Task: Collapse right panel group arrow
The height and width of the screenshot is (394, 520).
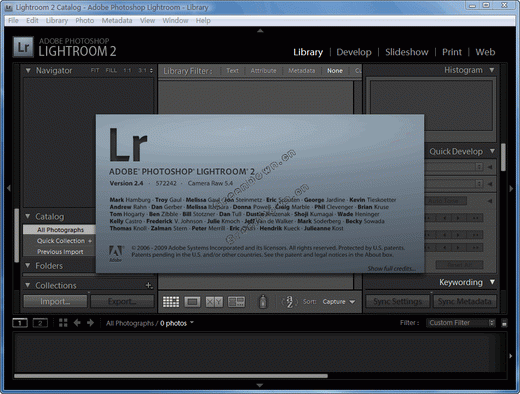Action: point(511,188)
